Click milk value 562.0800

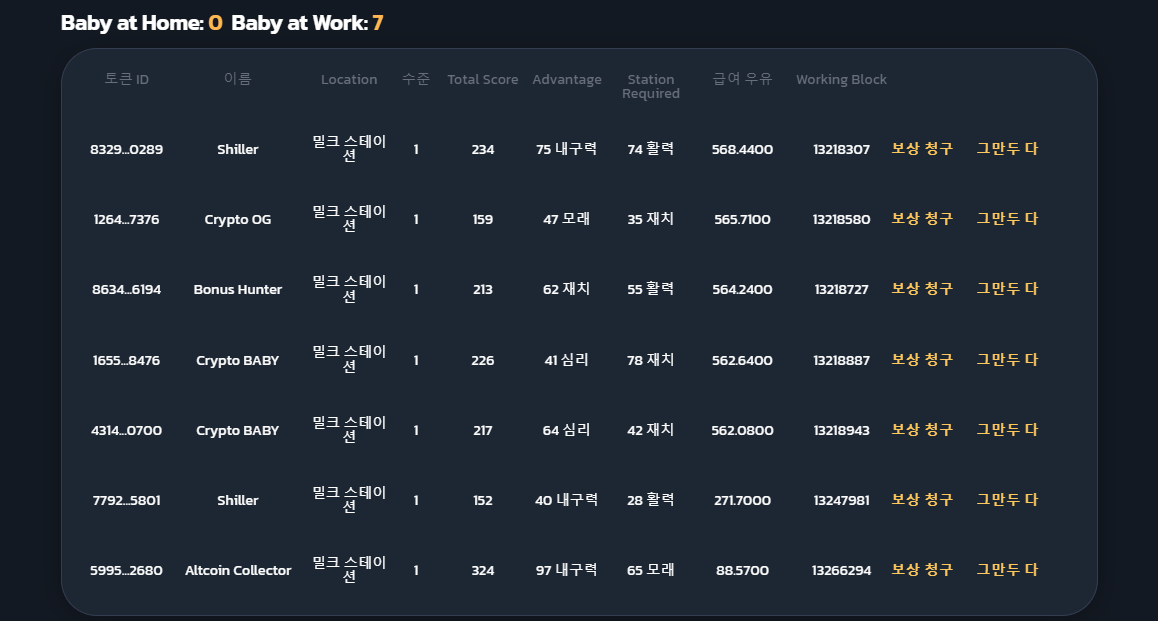(x=742, y=430)
